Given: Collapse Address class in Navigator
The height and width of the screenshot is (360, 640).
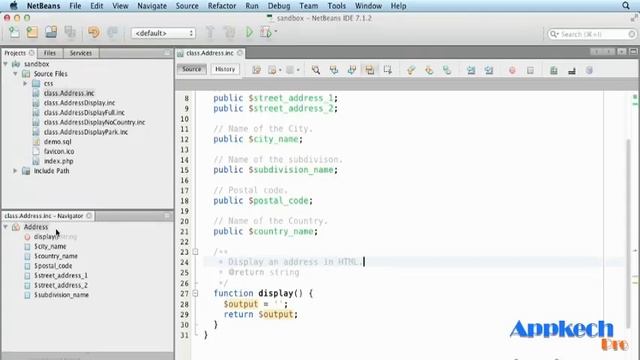Looking at the screenshot, I should pos(6,227).
